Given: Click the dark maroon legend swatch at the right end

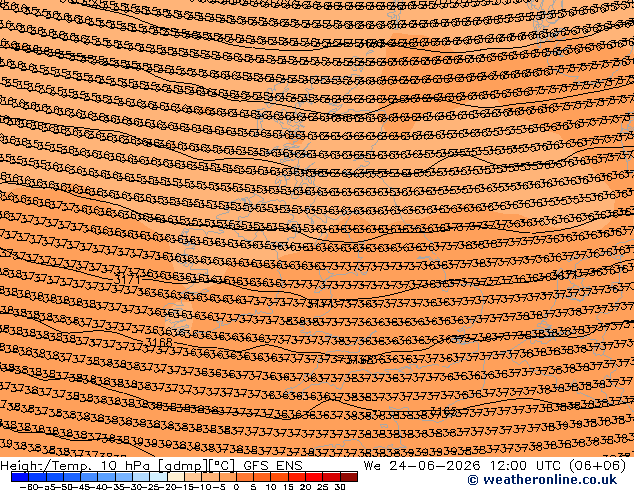Looking at the screenshot, I should point(350,477).
